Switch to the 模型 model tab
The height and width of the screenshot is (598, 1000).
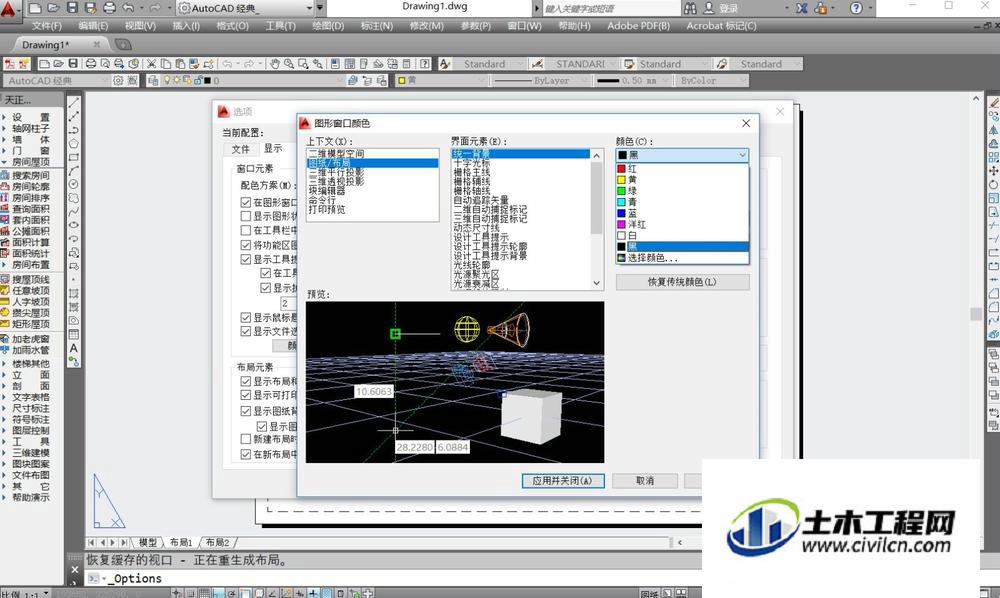click(147, 543)
